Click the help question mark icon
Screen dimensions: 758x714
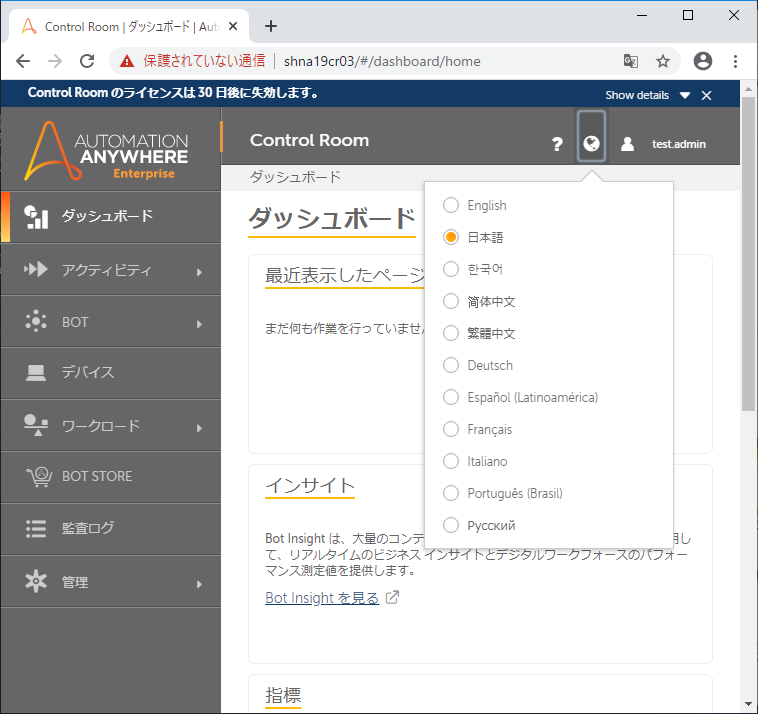pos(557,144)
